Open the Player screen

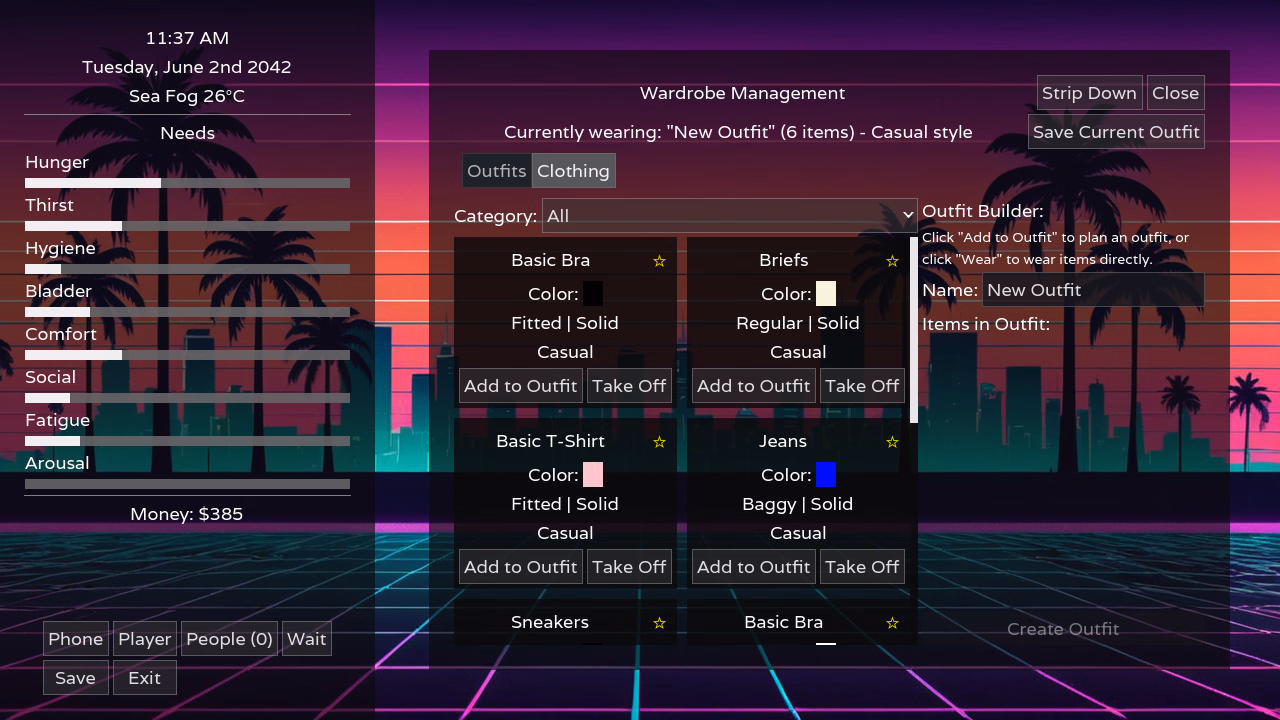click(145, 639)
